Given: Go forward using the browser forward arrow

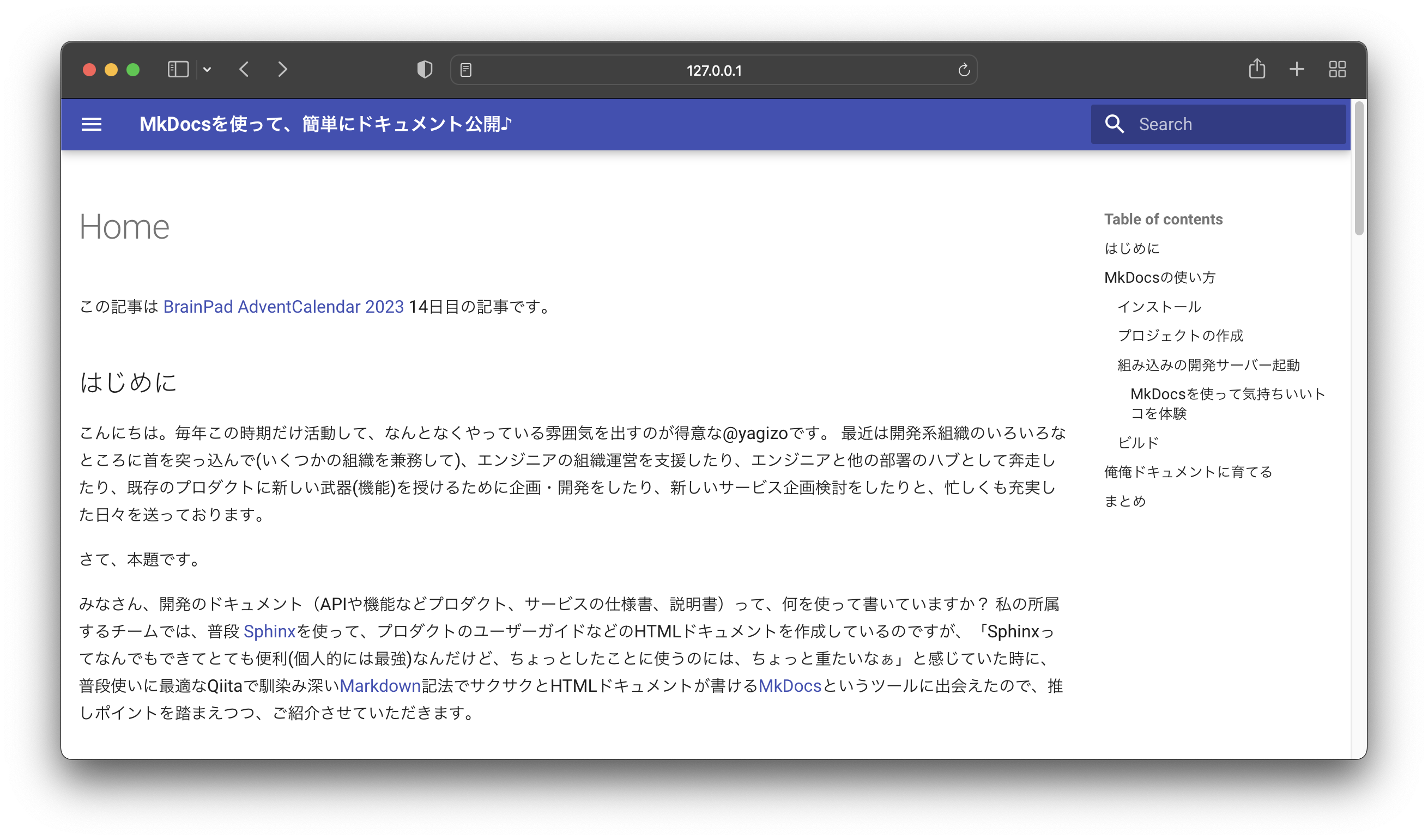Looking at the screenshot, I should [x=283, y=69].
